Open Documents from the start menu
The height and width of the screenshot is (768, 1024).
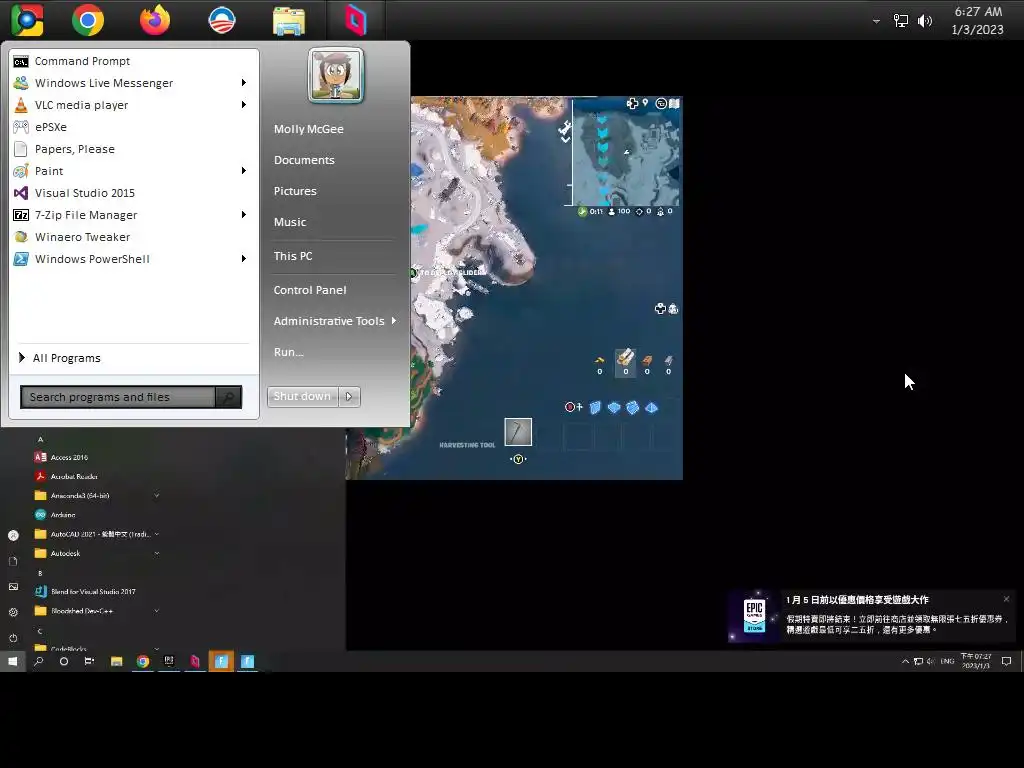click(304, 160)
